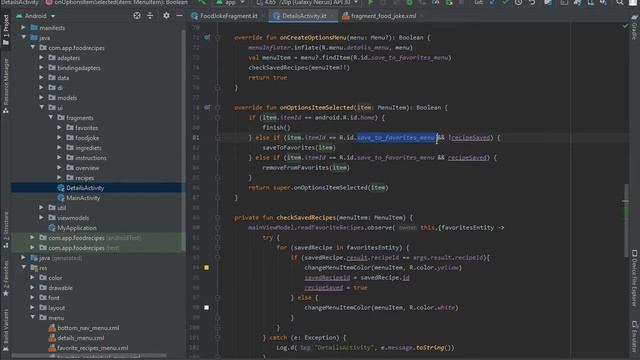The height and width of the screenshot is (360, 640).
Task: Click the override gutter icon beside onOptionsItemSelected
Action: pos(207,107)
